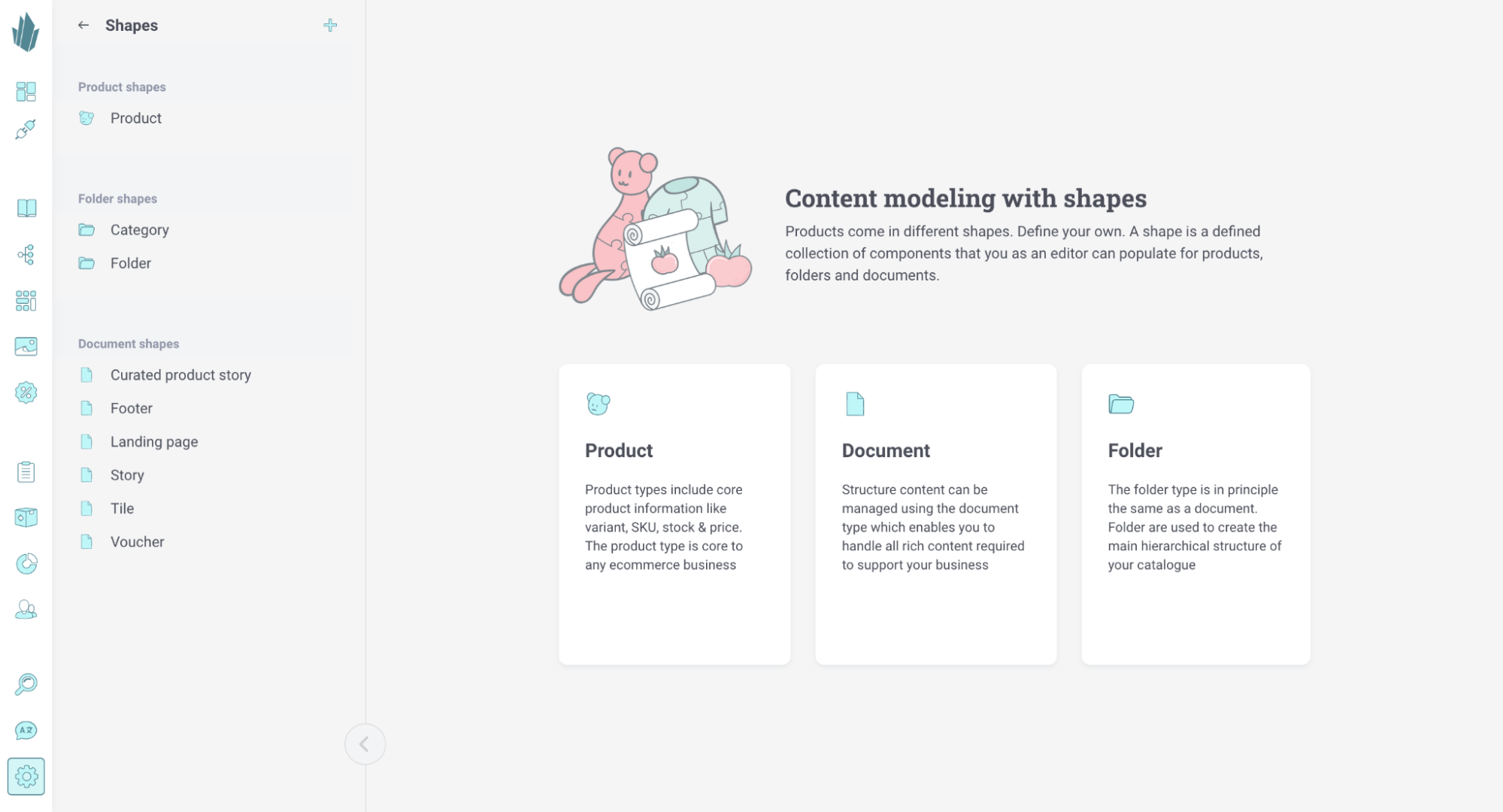Click the Voucher document shape item

(x=137, y=542)
